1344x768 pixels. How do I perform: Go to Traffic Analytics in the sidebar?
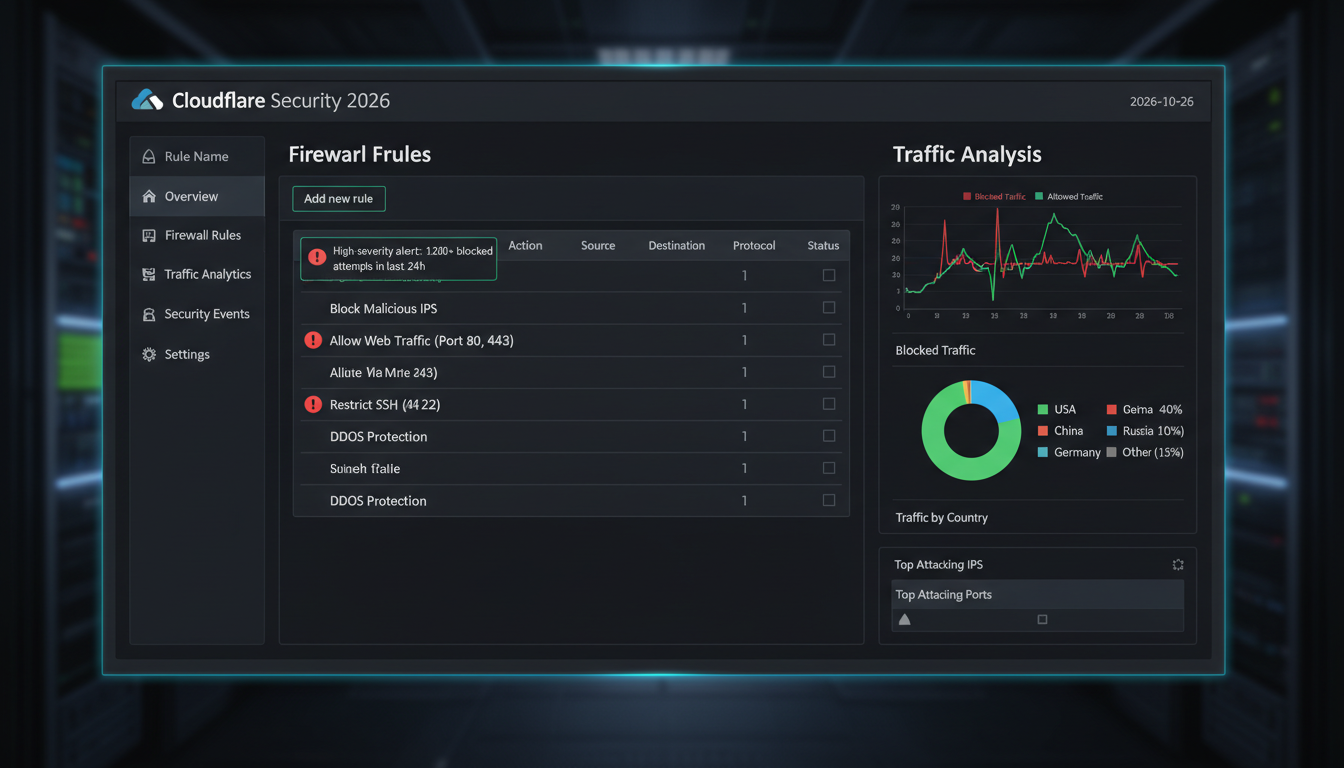[x=197, y=274]
